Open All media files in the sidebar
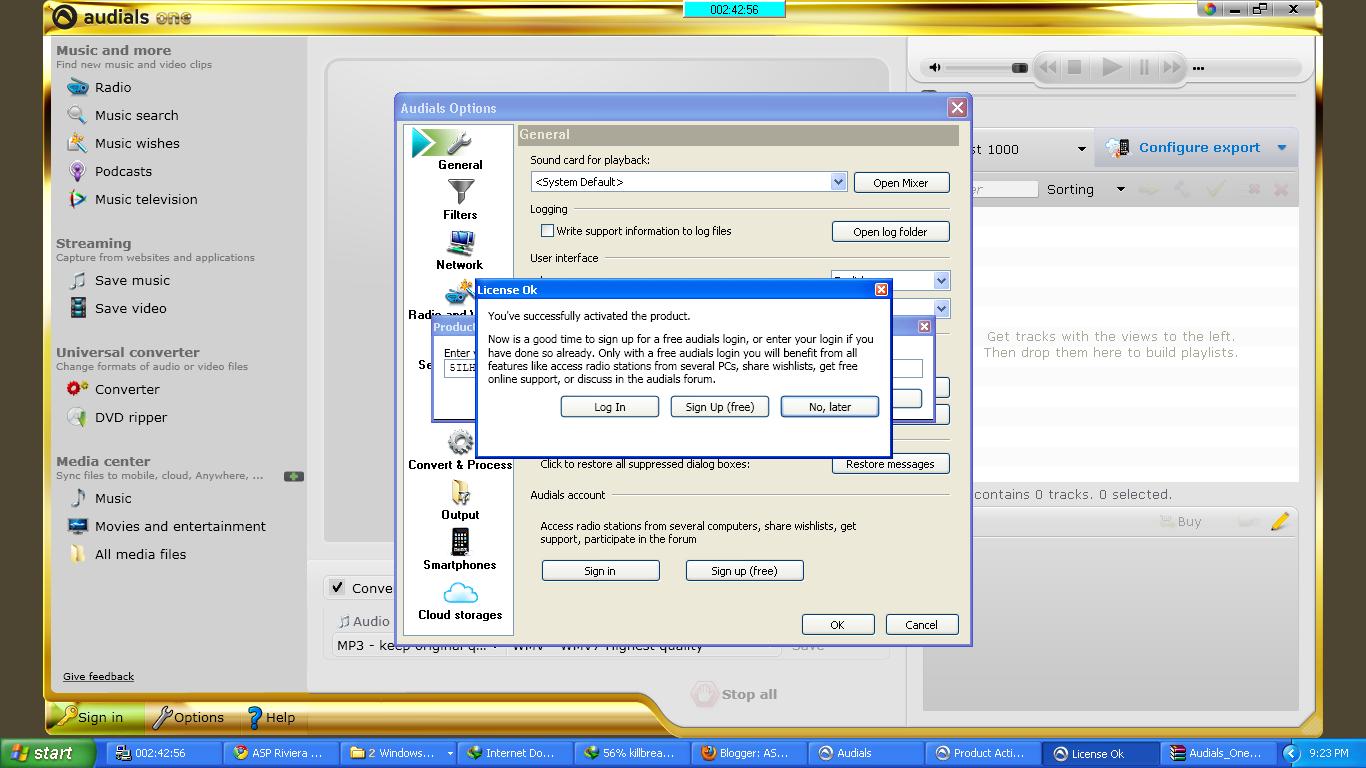This screenshot has width=1366, height=768. point(126,554)
